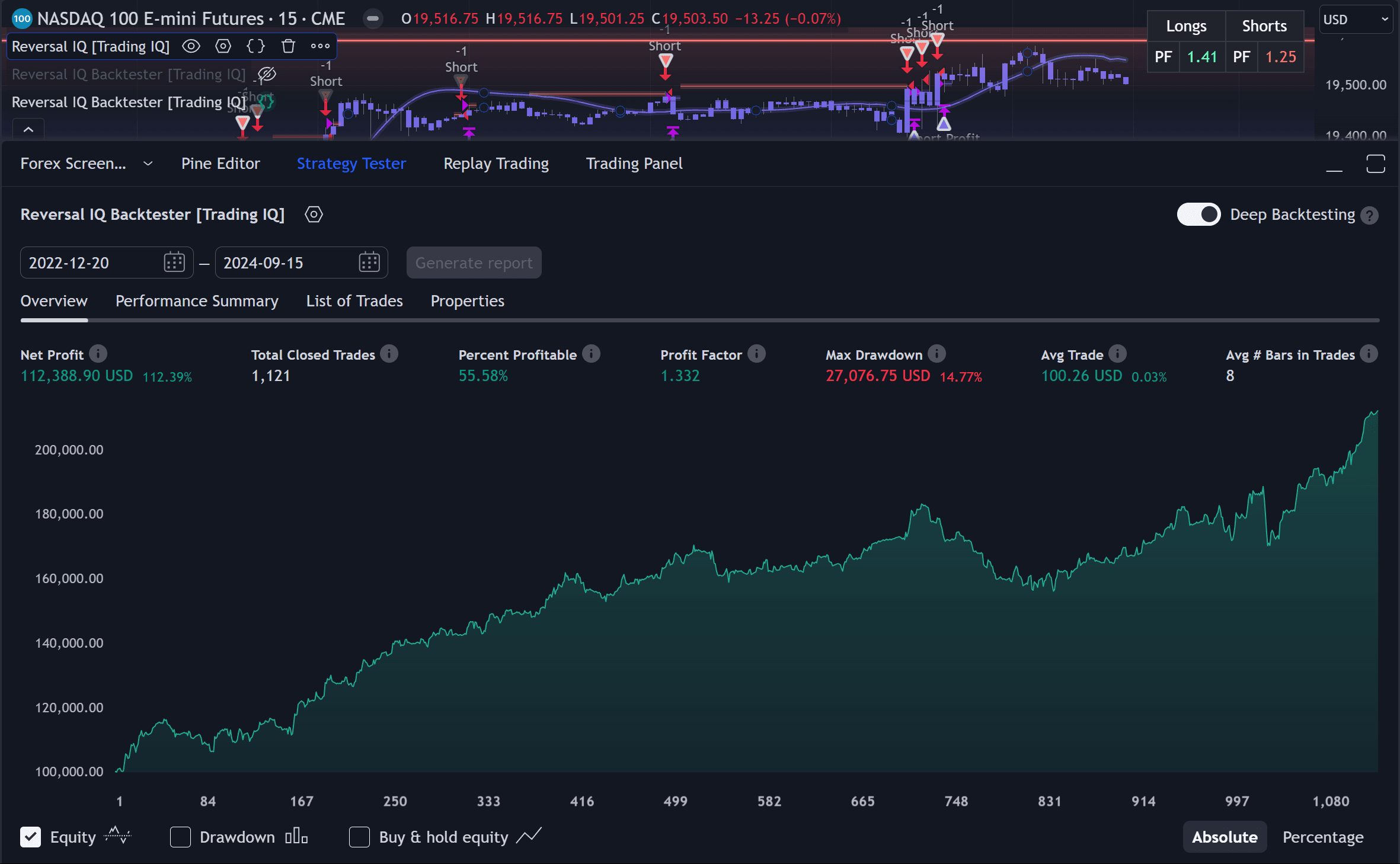Click the Equity line icon beside the checkbox
Screen dimensions: 1400x864
pyautogui.click(x=117, y=836)
